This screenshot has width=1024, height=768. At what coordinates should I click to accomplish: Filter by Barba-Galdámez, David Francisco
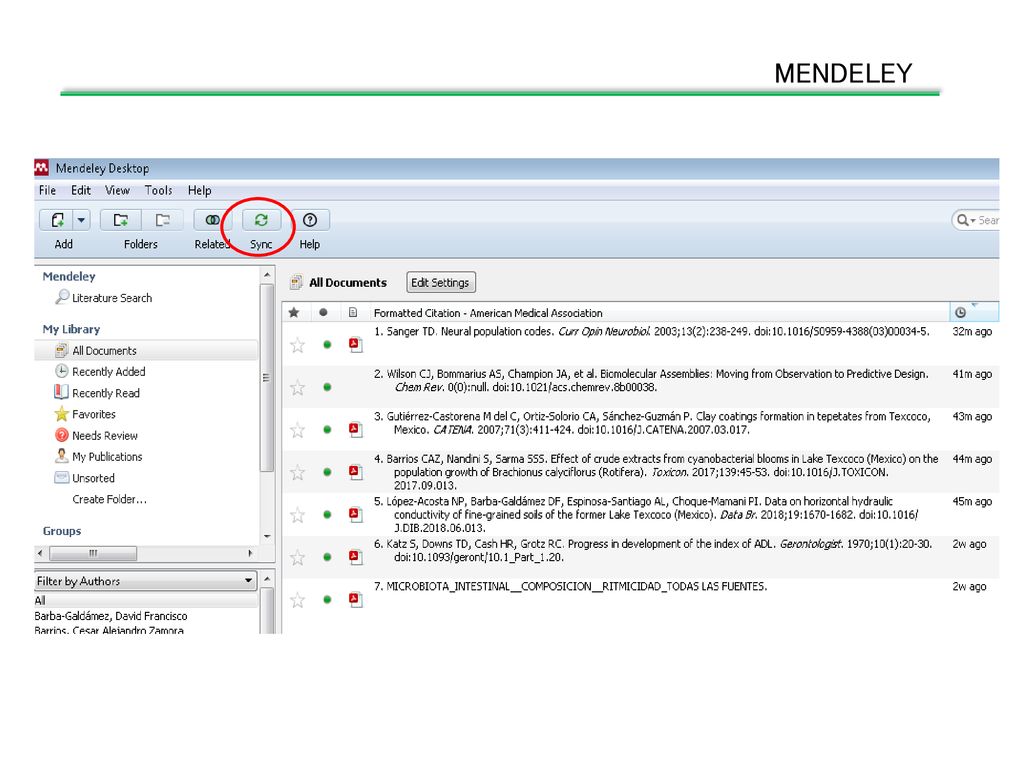(111, 616)
